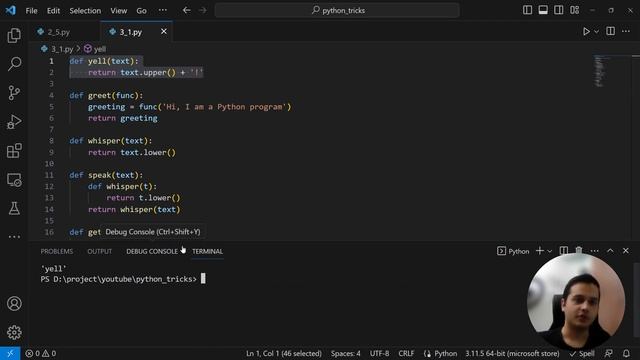Show more menus with title bar ellipsis
The image size is (640, 360).
coord(162,10)
